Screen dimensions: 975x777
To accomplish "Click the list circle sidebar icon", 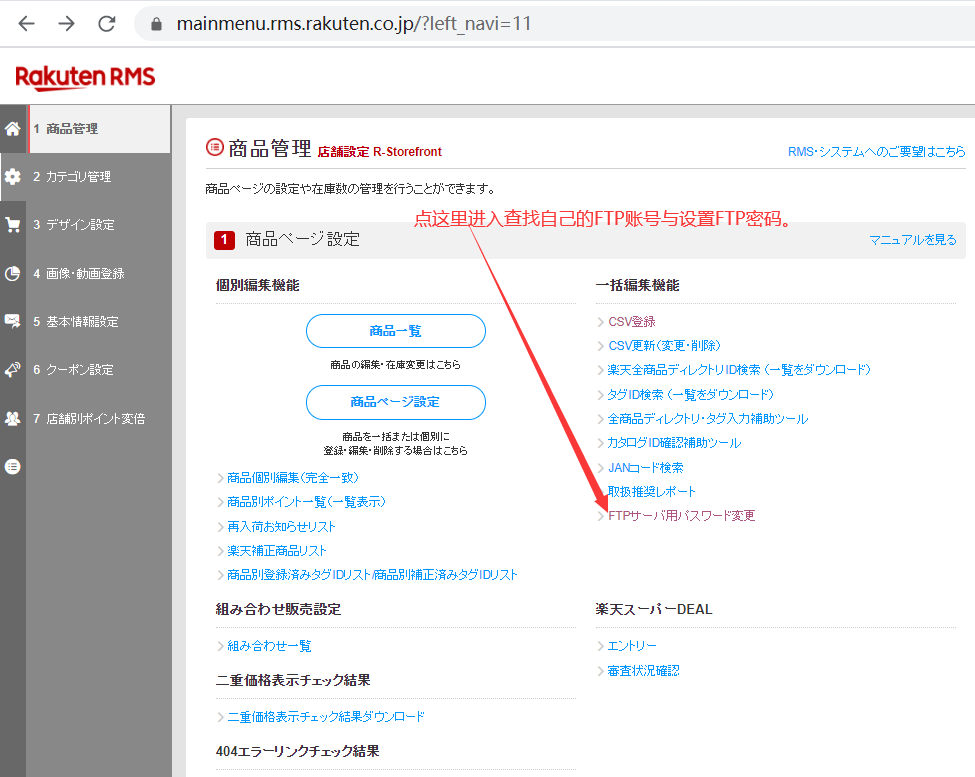I will [12, 466].
